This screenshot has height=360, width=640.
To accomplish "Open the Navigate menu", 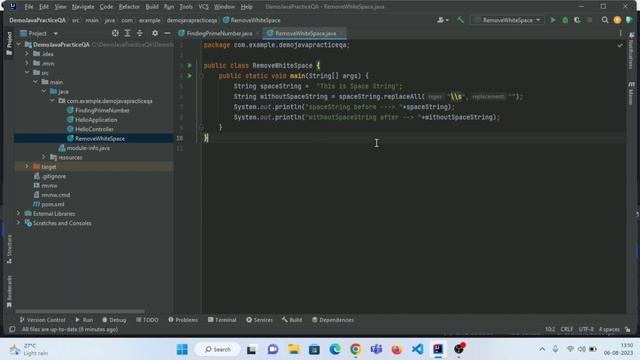I will 83,7.
